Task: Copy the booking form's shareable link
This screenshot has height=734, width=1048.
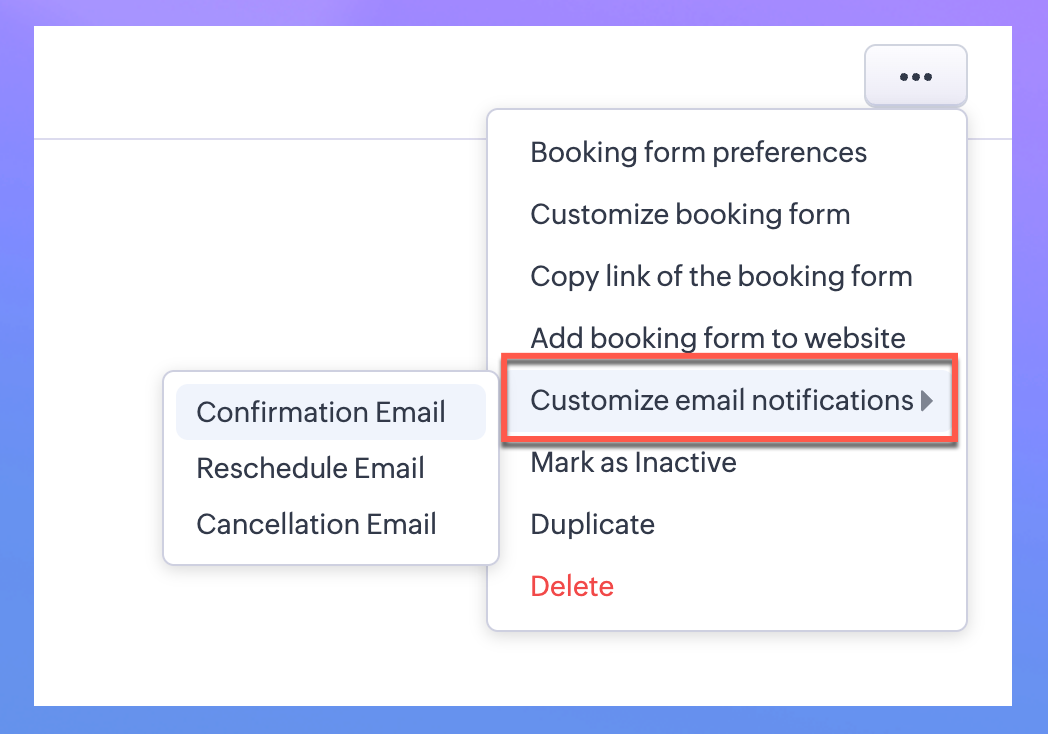Action: pyautogui.click(x=721, y=277)
